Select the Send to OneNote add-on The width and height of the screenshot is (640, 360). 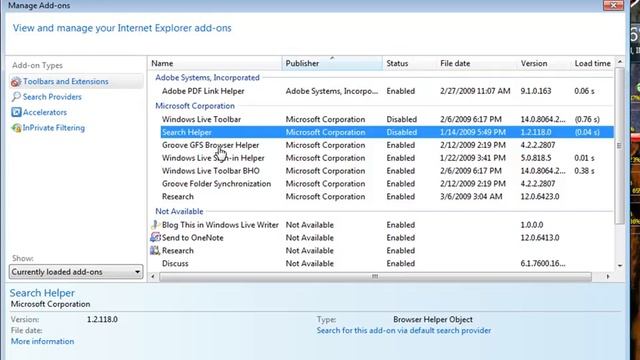pos(381,238)
